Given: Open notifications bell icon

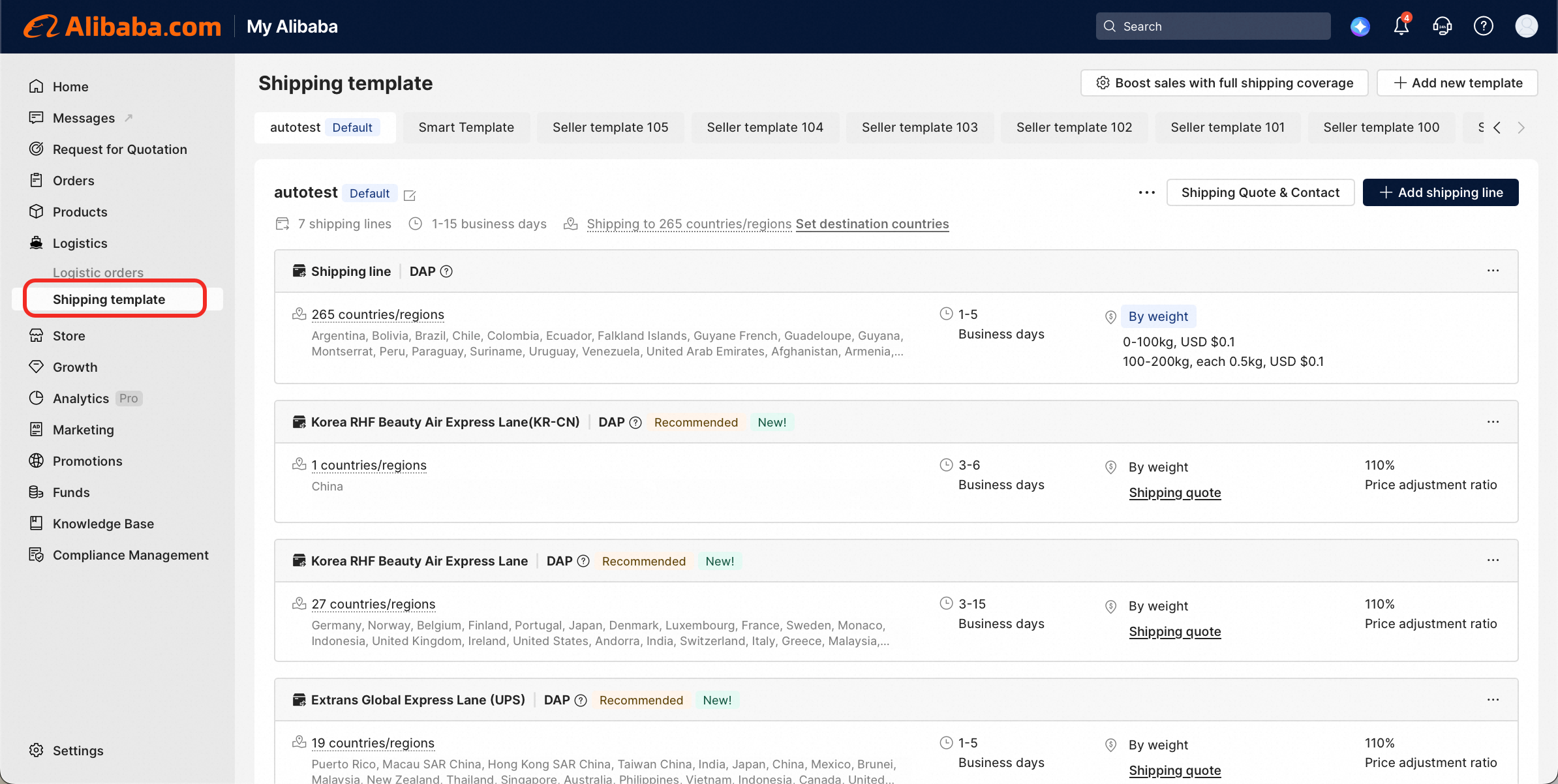Looking at the screenshot, I should coord(1401,26).
